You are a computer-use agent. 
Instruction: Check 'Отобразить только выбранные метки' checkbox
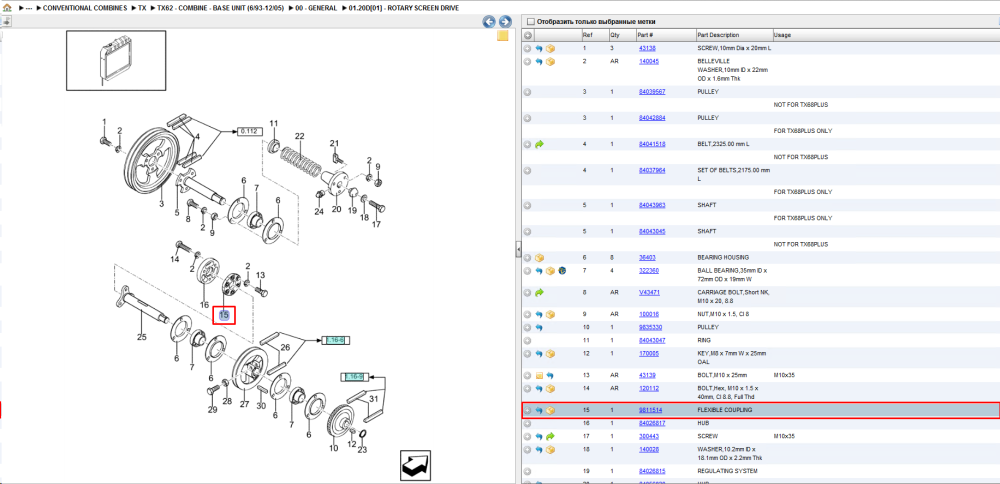coord(531,22)
